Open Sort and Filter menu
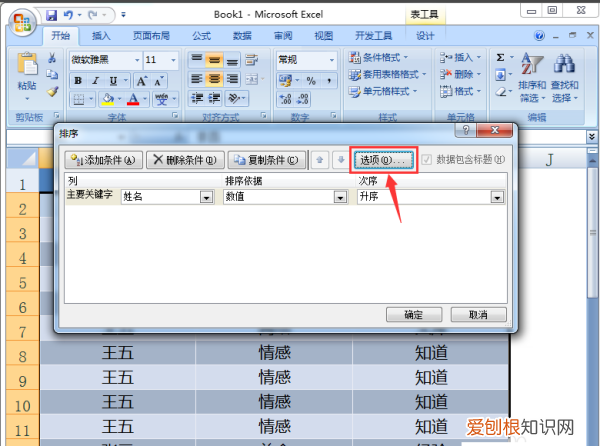The image size is (600, 446). (x=532, y=78)
